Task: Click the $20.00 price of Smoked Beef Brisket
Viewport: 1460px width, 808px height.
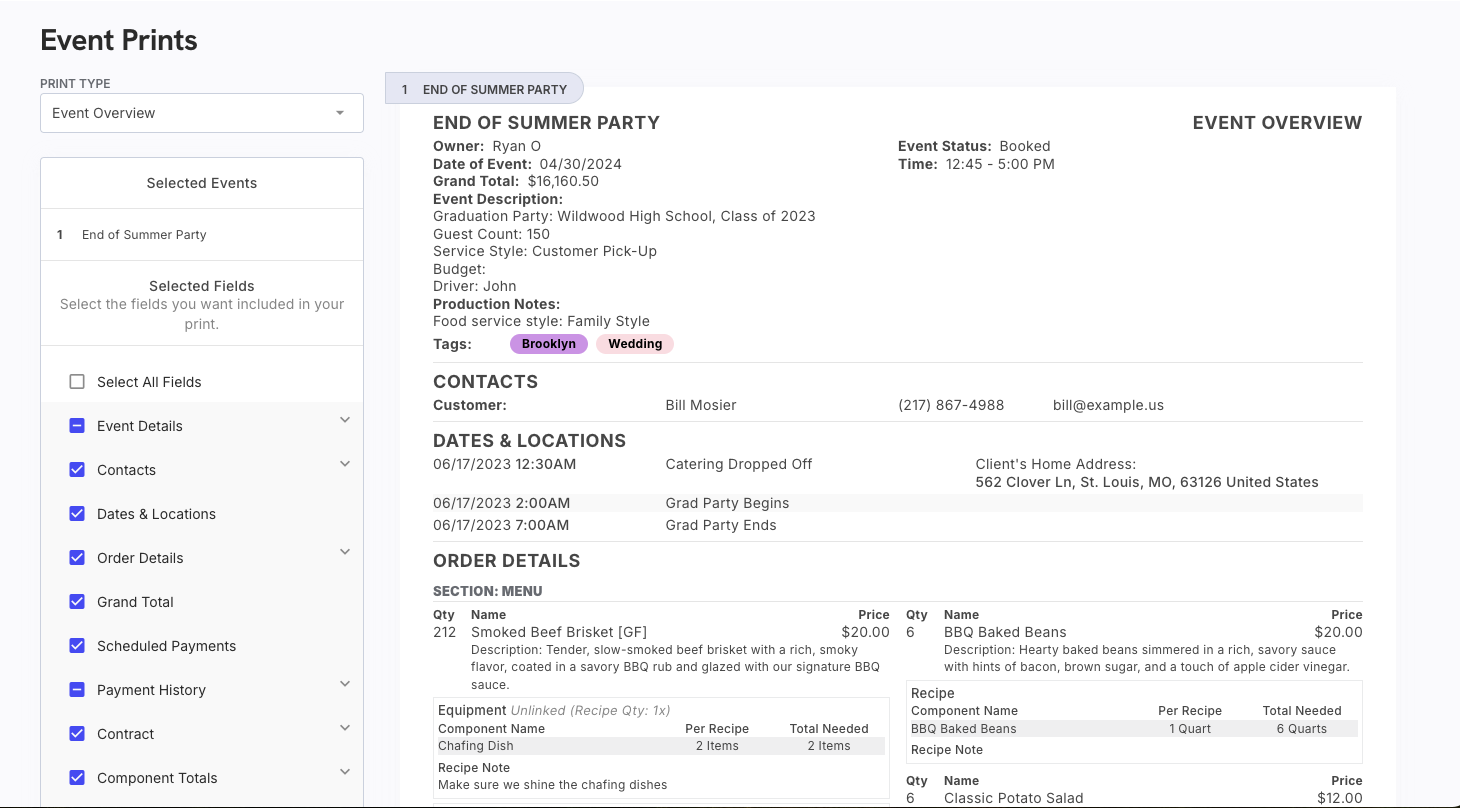Action: coord(865,632)
